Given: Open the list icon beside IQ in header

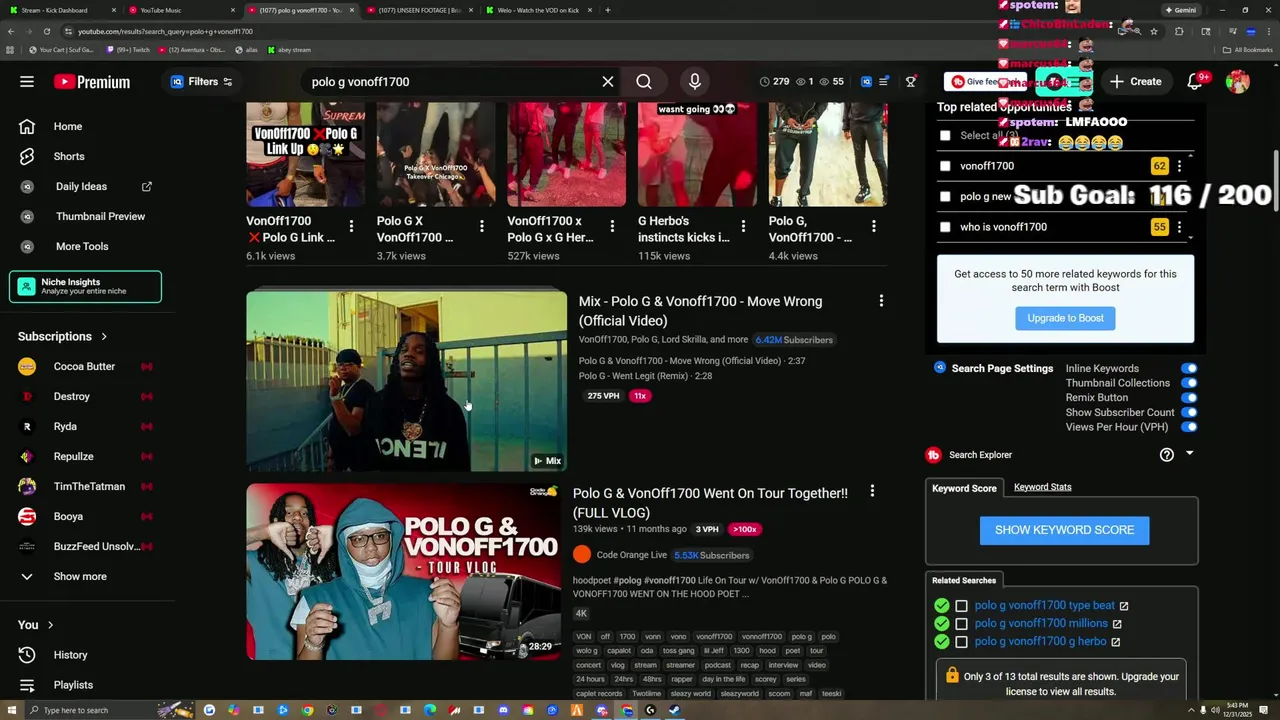Looking at the screenshot, I should pyautogui.click(x=884, y=82).
